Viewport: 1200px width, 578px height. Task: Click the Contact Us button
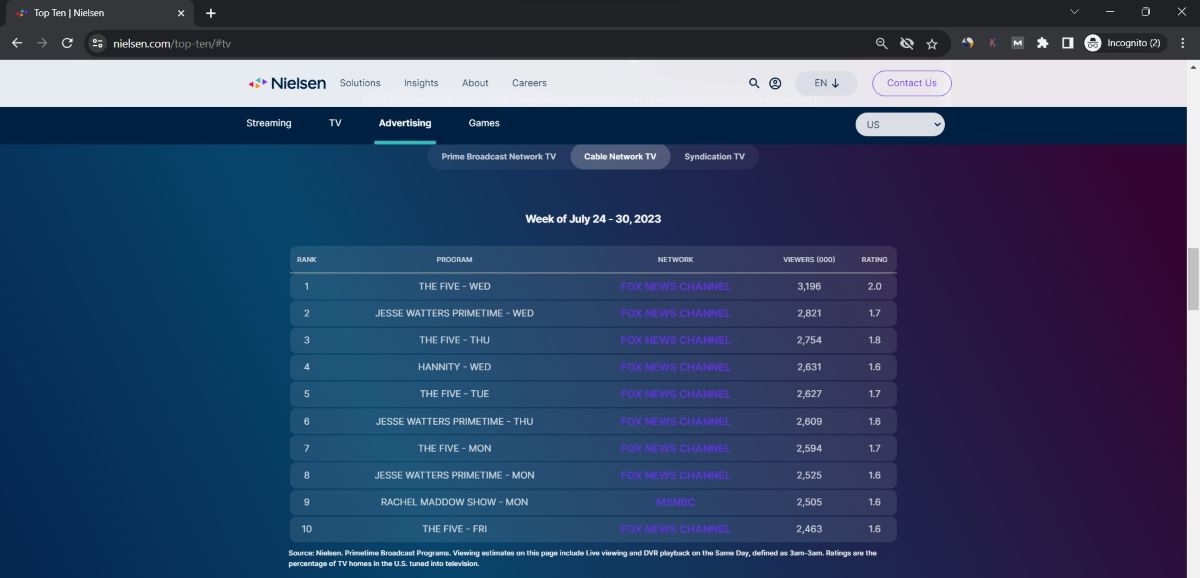[x=911, y=83]
